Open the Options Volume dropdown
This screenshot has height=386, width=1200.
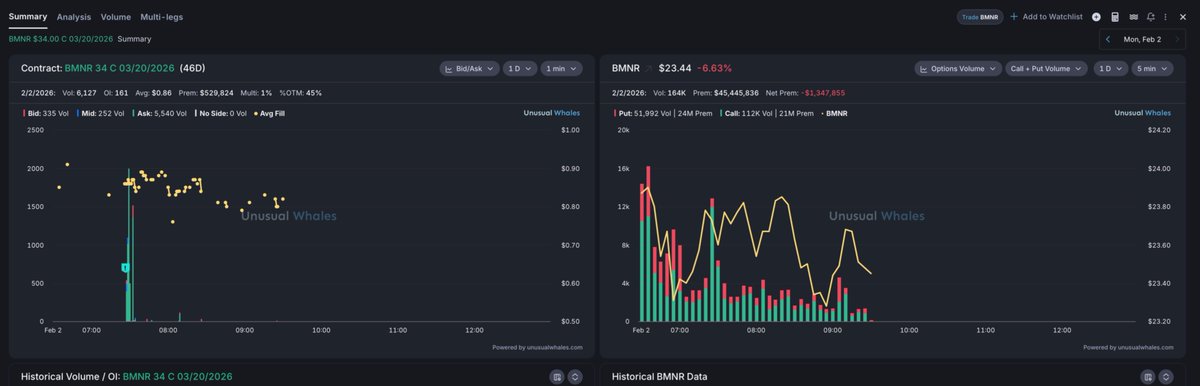click(x=958, y=69)
